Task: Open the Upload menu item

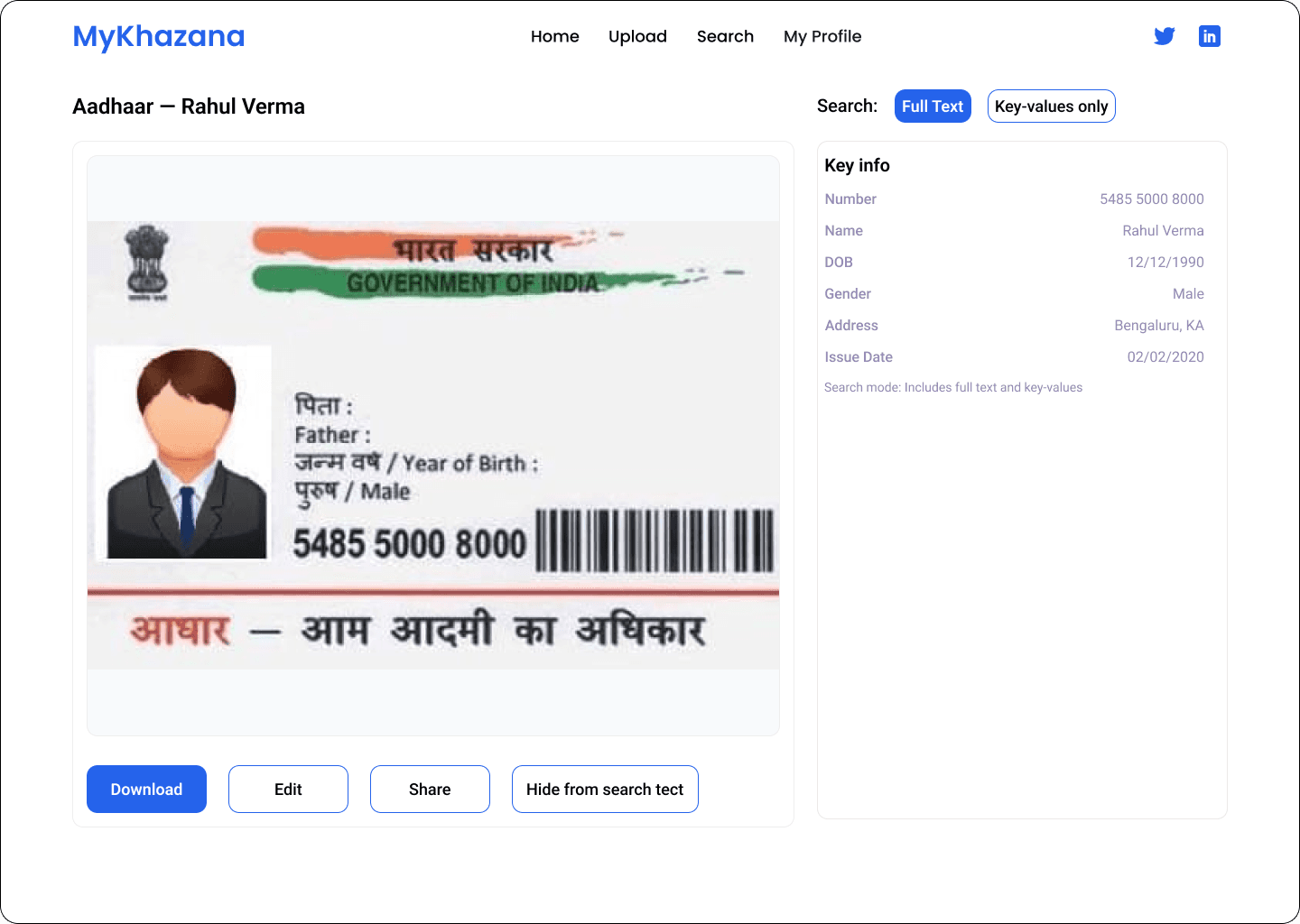Action: pyautogui.click(x=637, y=36)
